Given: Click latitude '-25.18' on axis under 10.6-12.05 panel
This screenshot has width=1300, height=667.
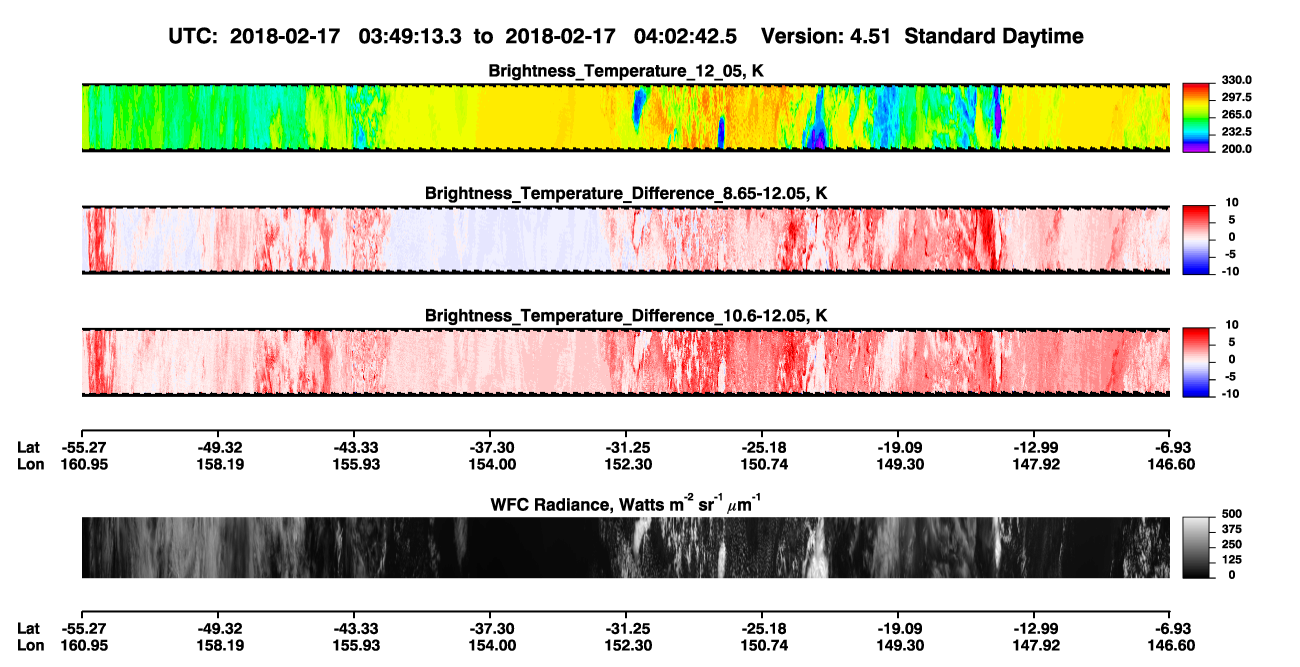Looking at the screenshot, I should pyautogui.click(x=763, y=448).
